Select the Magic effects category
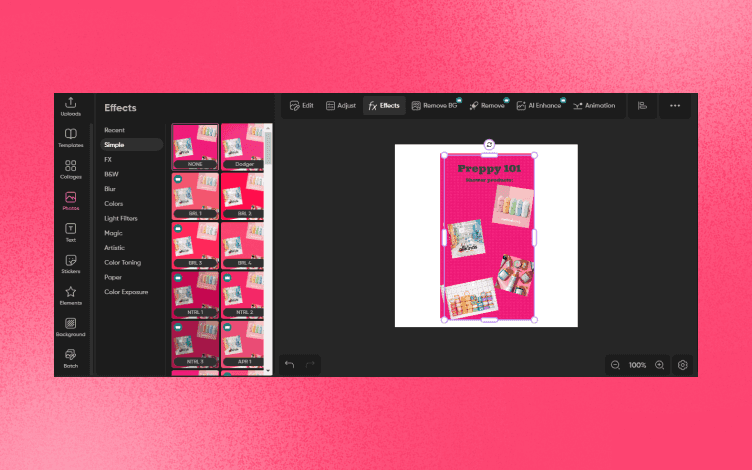Screen dimensions: 752x470 pyautogui.click(x=113, y=233)
